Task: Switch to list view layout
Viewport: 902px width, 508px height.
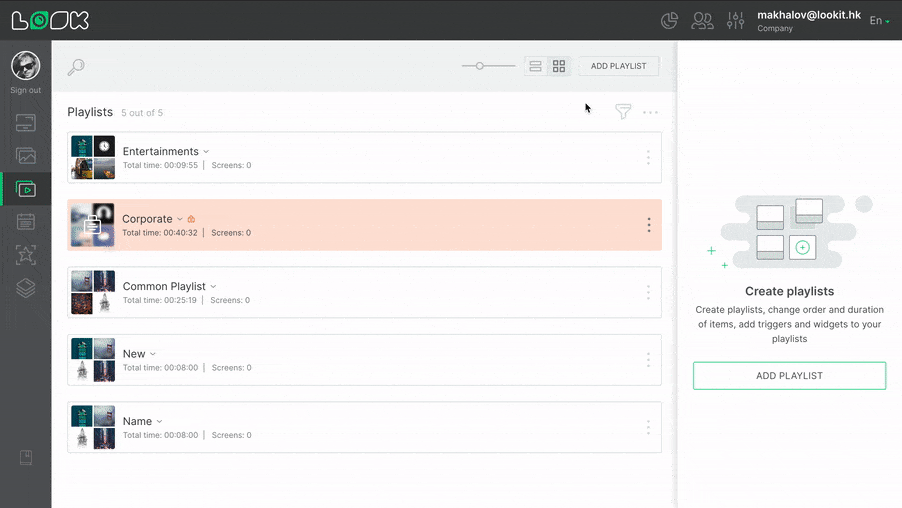Action: click(x=535, y=66)
